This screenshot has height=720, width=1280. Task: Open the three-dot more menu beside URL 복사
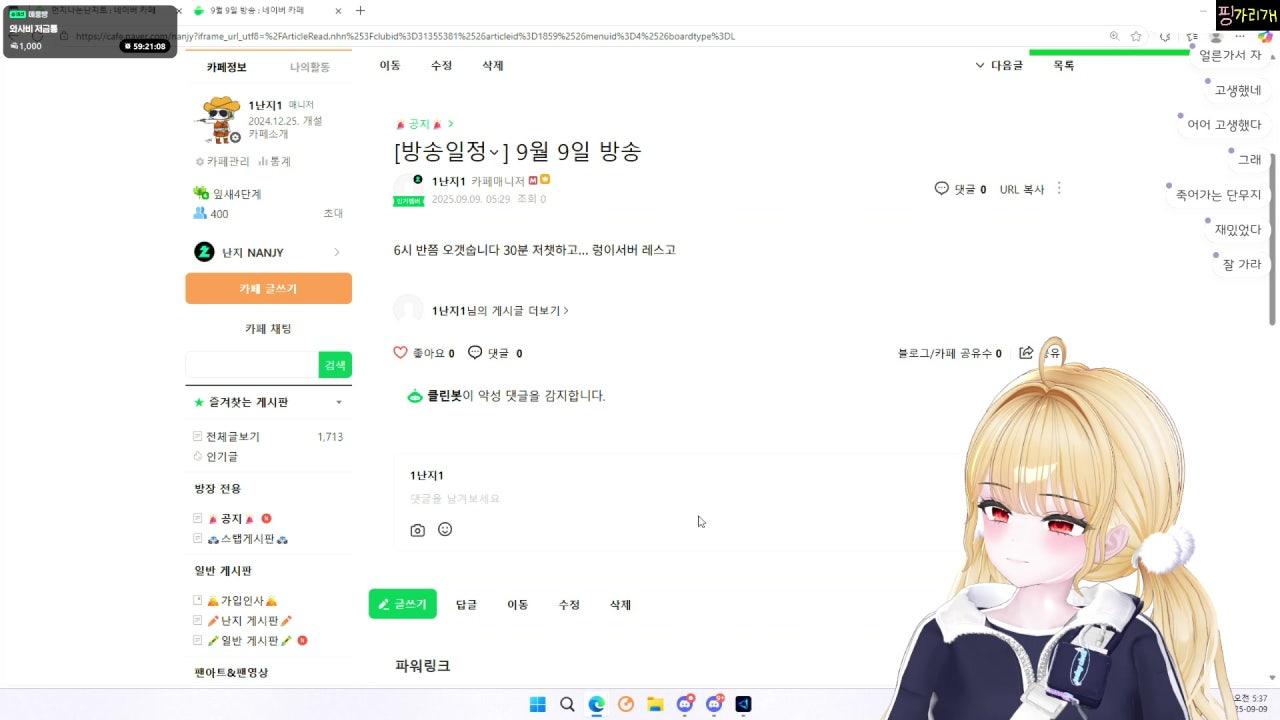pyautogui.click(x=1059, y=188)
